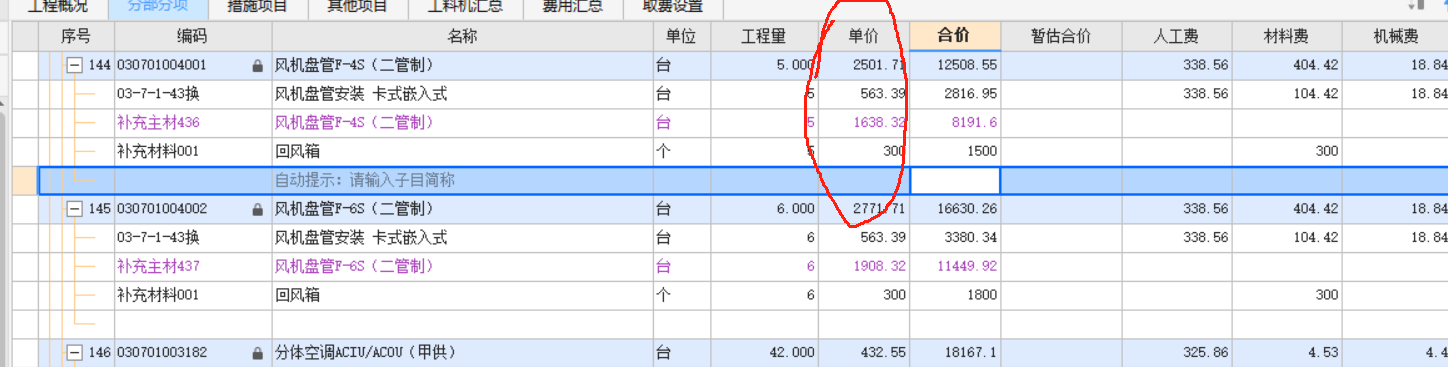The image size is (1448, 367).
Task: Collapse row 145 tree node
Action: coord(74,209)
